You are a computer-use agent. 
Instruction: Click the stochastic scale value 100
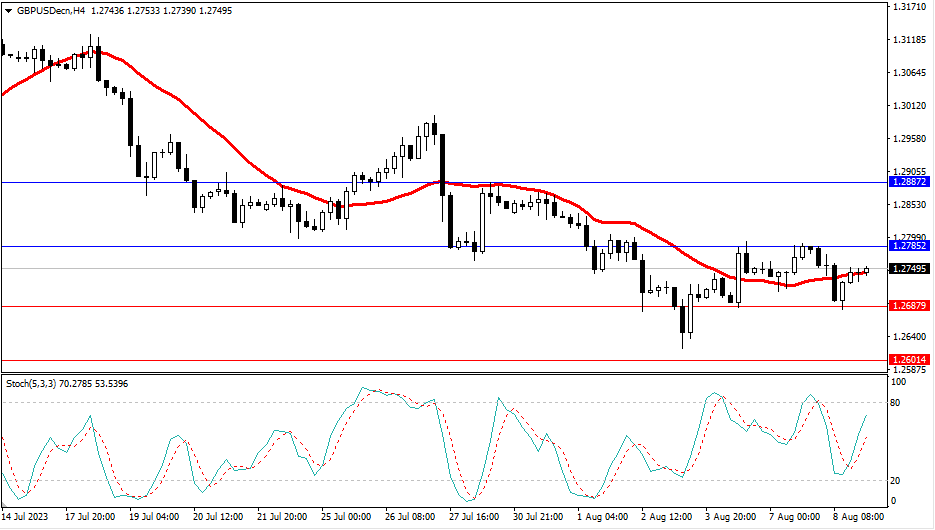pyautogui.click(x=899, y=382)
